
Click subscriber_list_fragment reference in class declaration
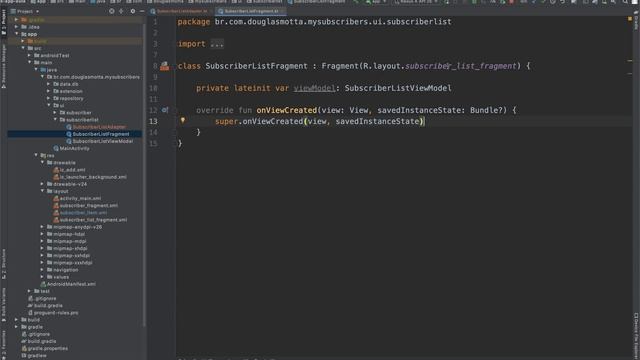(460, 66)
